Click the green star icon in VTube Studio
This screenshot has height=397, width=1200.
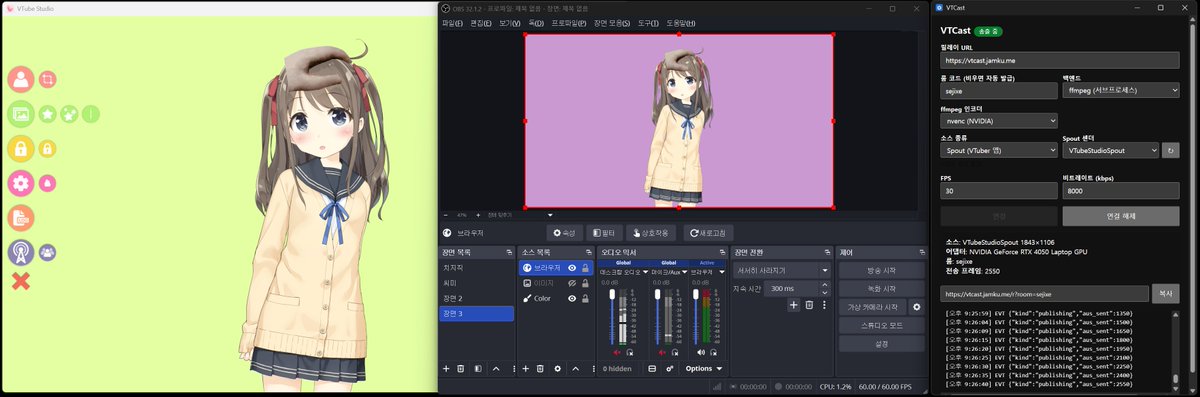pos(47,114)
